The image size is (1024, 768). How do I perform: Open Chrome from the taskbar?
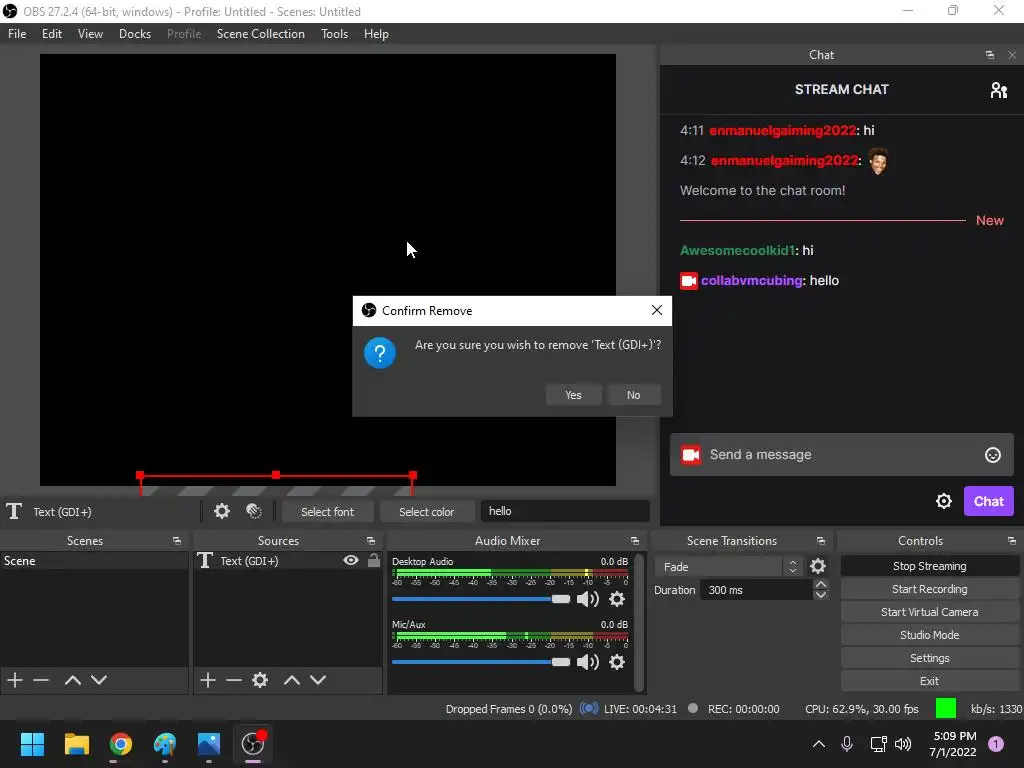coord(121,744)
